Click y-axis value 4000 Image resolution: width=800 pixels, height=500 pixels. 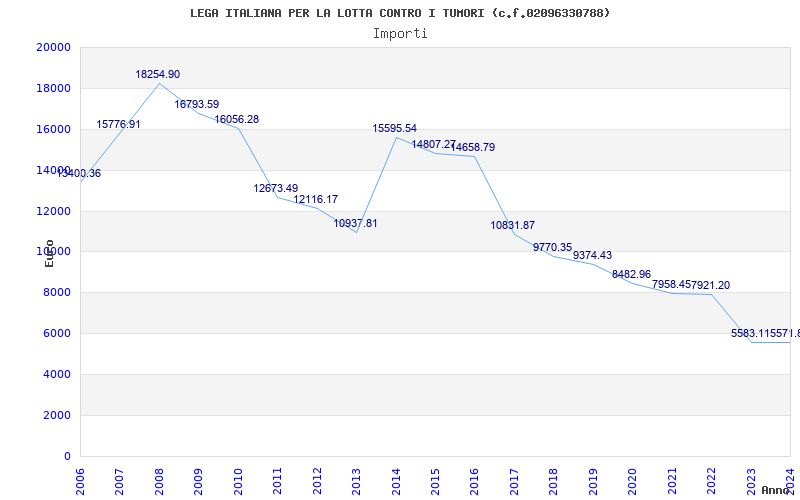[56, 374]
